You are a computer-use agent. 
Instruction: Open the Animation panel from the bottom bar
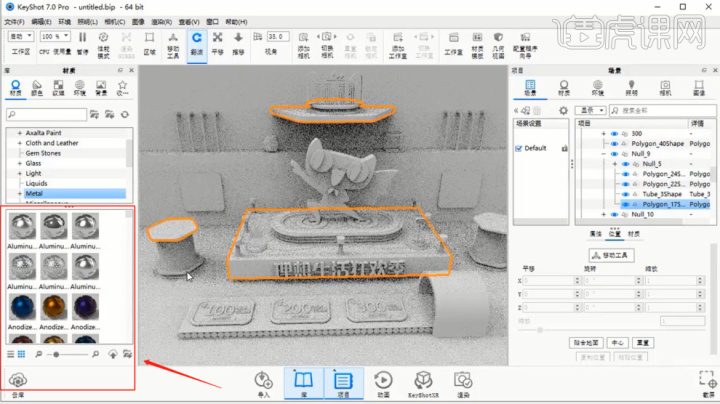pyautogui.click(x=383, y=384)
